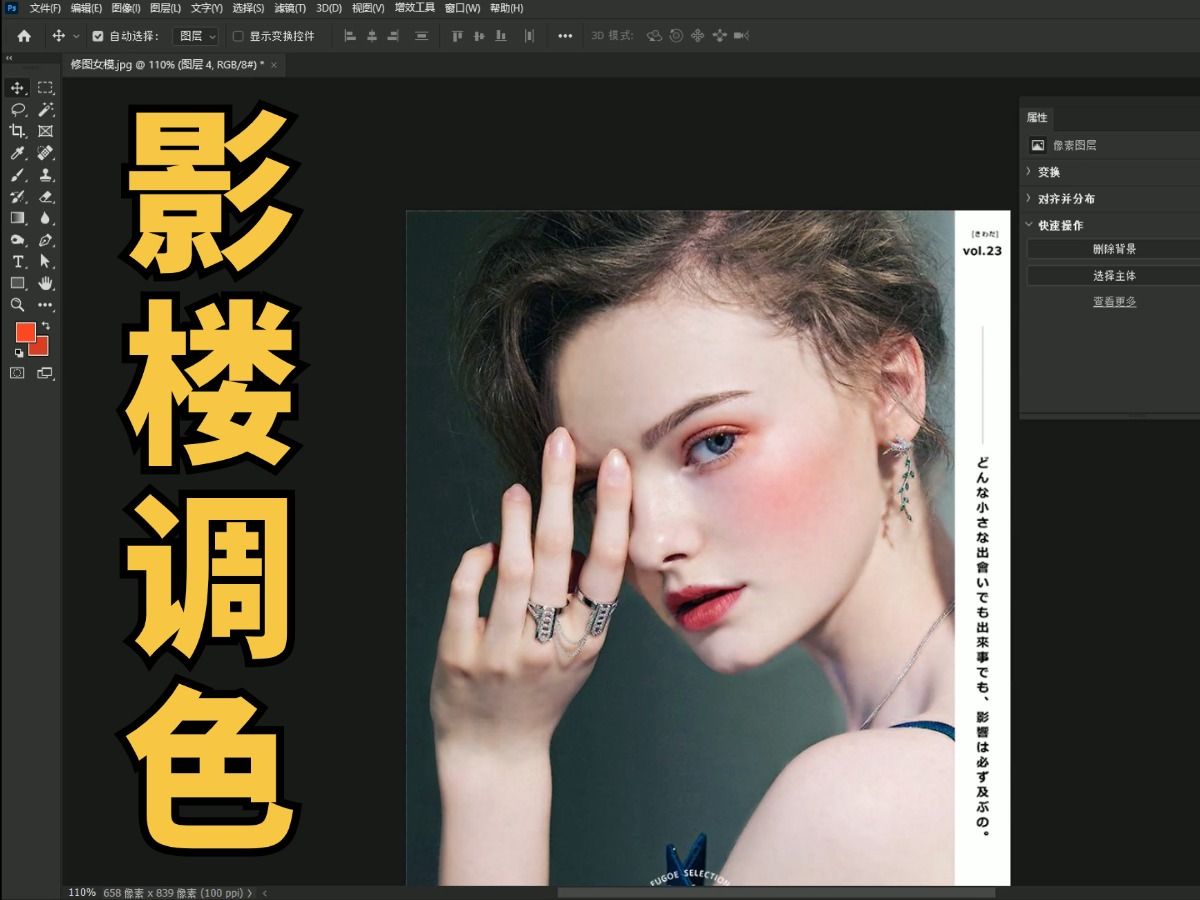Screen dimensions: 1200x900
Task: Select the Move tool in the toolbox
Action: pos(17,88)
